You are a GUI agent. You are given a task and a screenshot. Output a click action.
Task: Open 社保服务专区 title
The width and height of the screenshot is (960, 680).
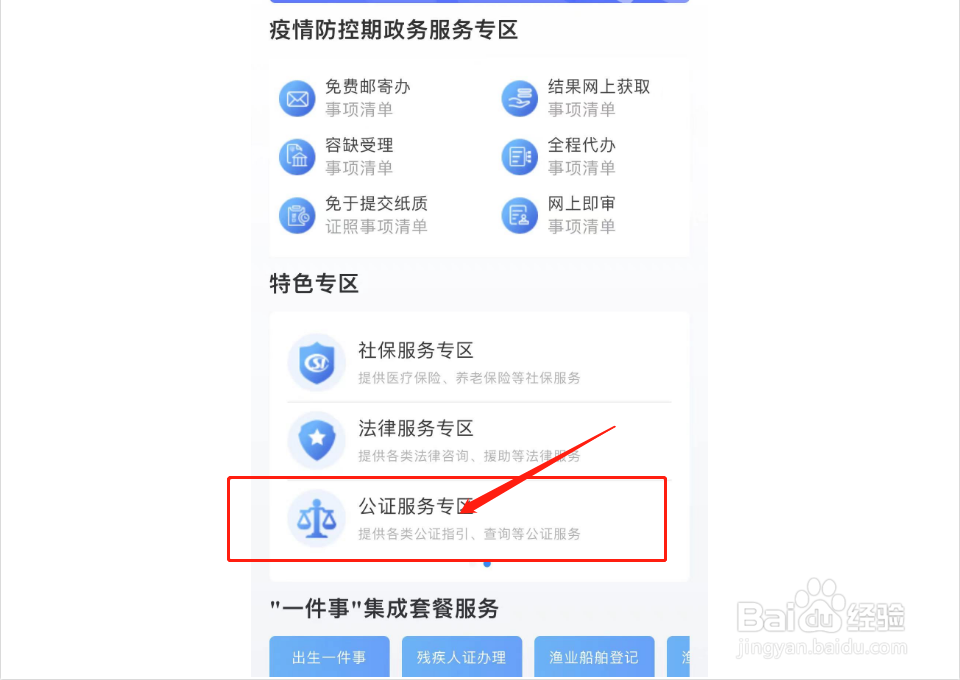[416, 350]
